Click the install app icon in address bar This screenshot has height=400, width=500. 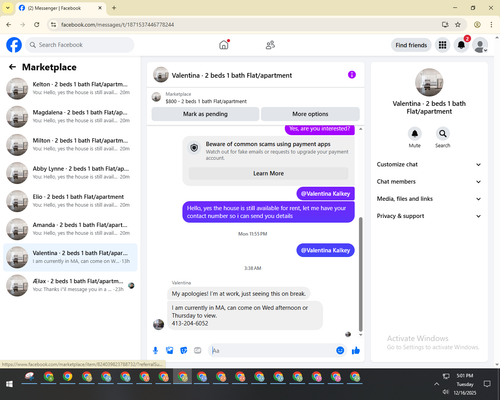click(x=445, y=24)
